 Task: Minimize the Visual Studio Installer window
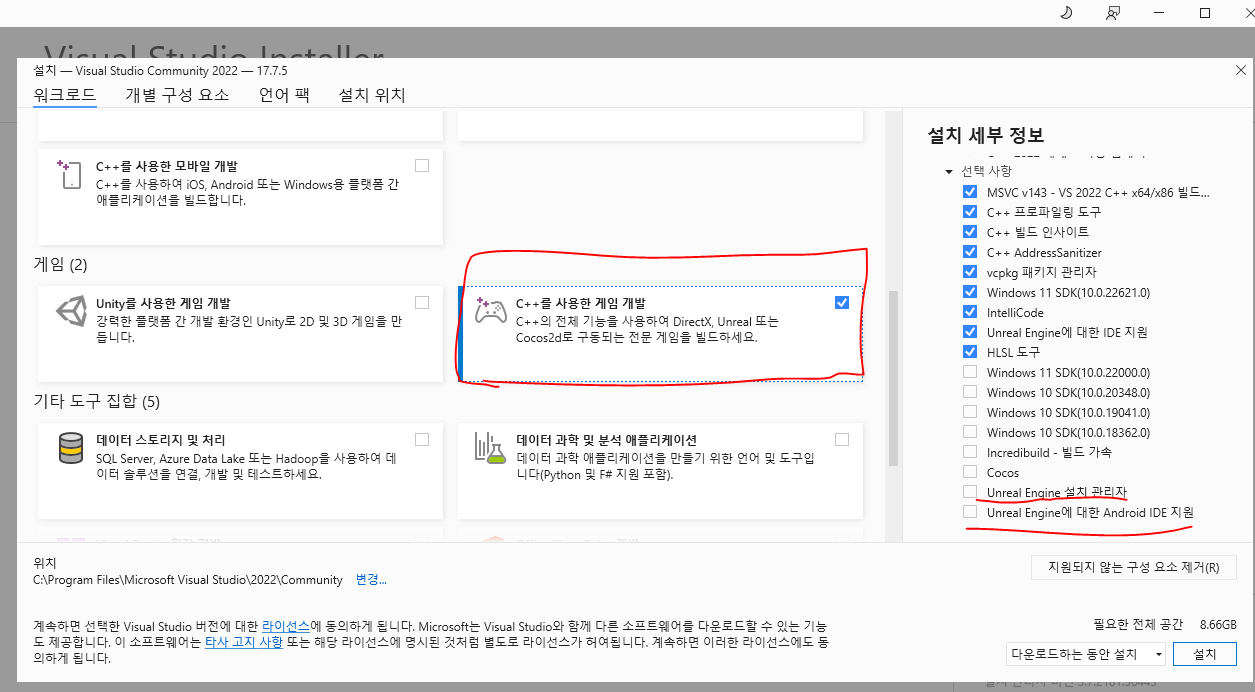pos(1159,13)
